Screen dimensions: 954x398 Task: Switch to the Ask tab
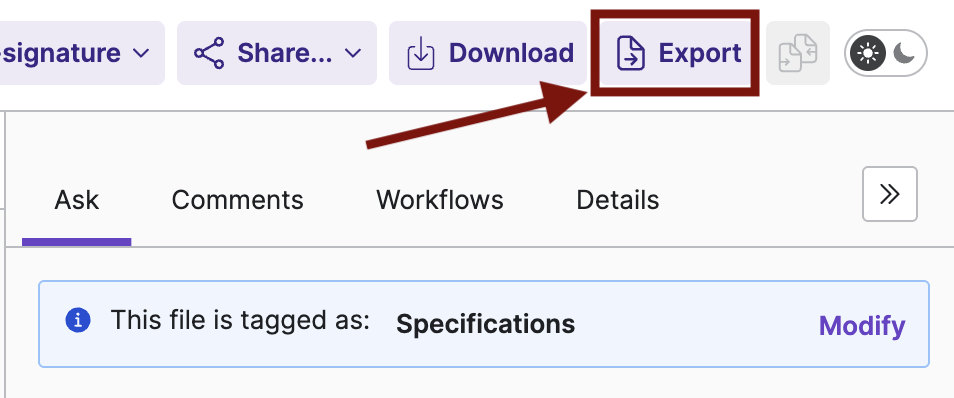[77, 200]
